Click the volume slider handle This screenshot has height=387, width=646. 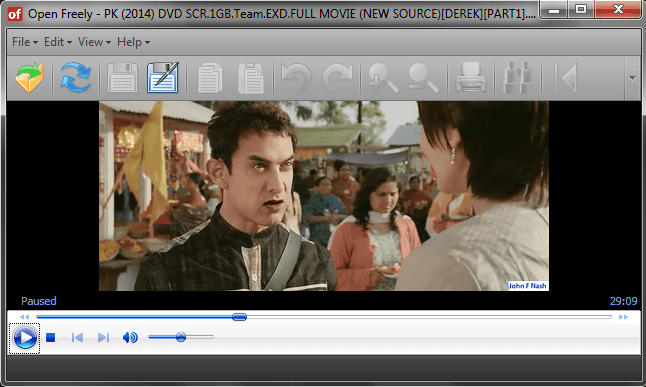click(x=181, y=337)
